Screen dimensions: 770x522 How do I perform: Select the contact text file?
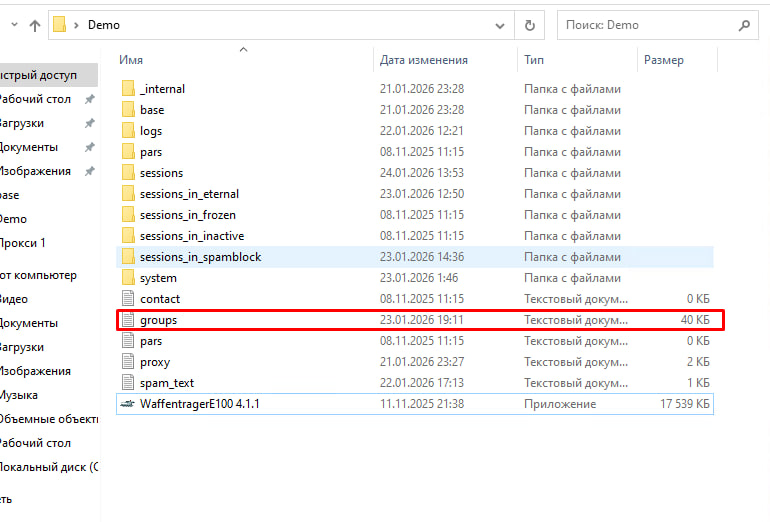point(159,299)
